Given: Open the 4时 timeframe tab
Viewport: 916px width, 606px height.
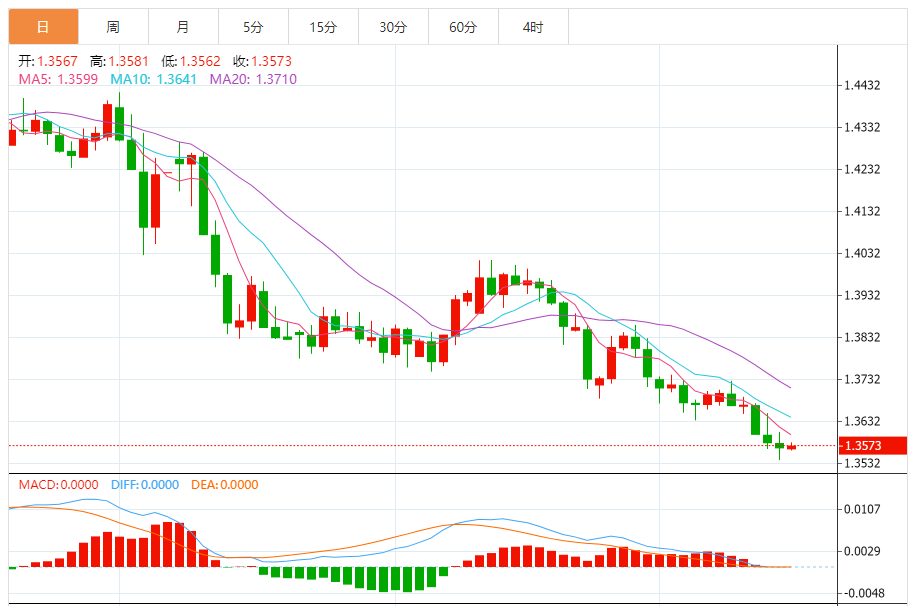Looking at the screenshot, I should (533, 27).
